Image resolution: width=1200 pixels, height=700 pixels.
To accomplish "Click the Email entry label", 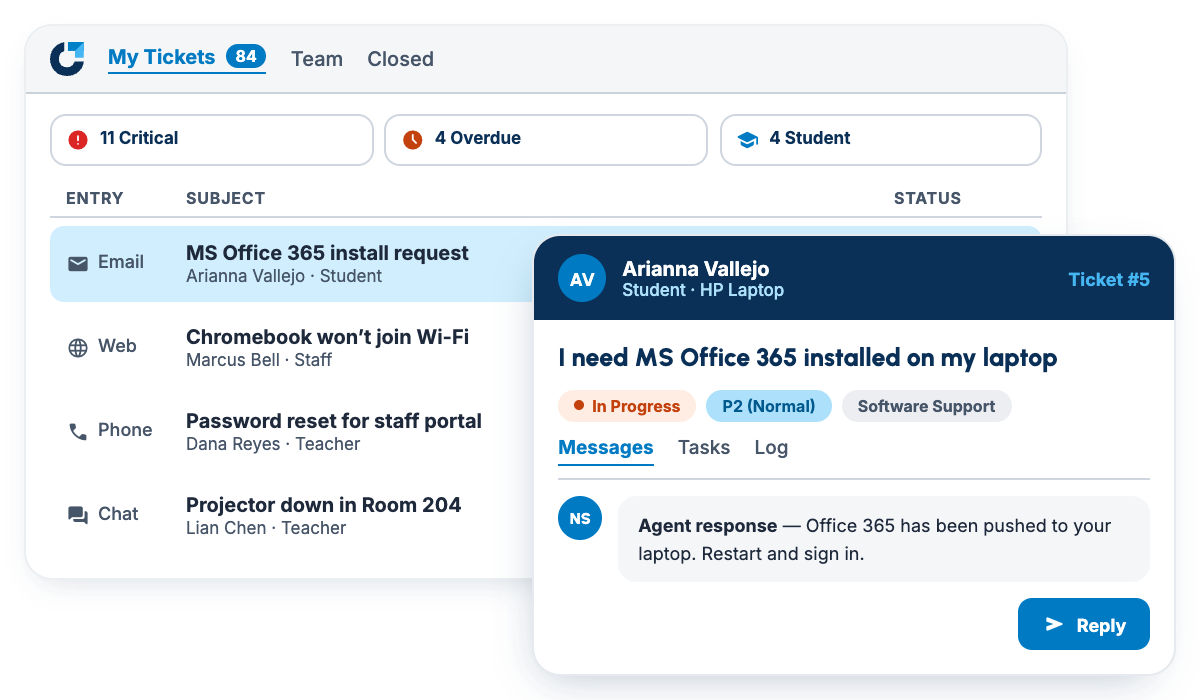I will point(121,262).
